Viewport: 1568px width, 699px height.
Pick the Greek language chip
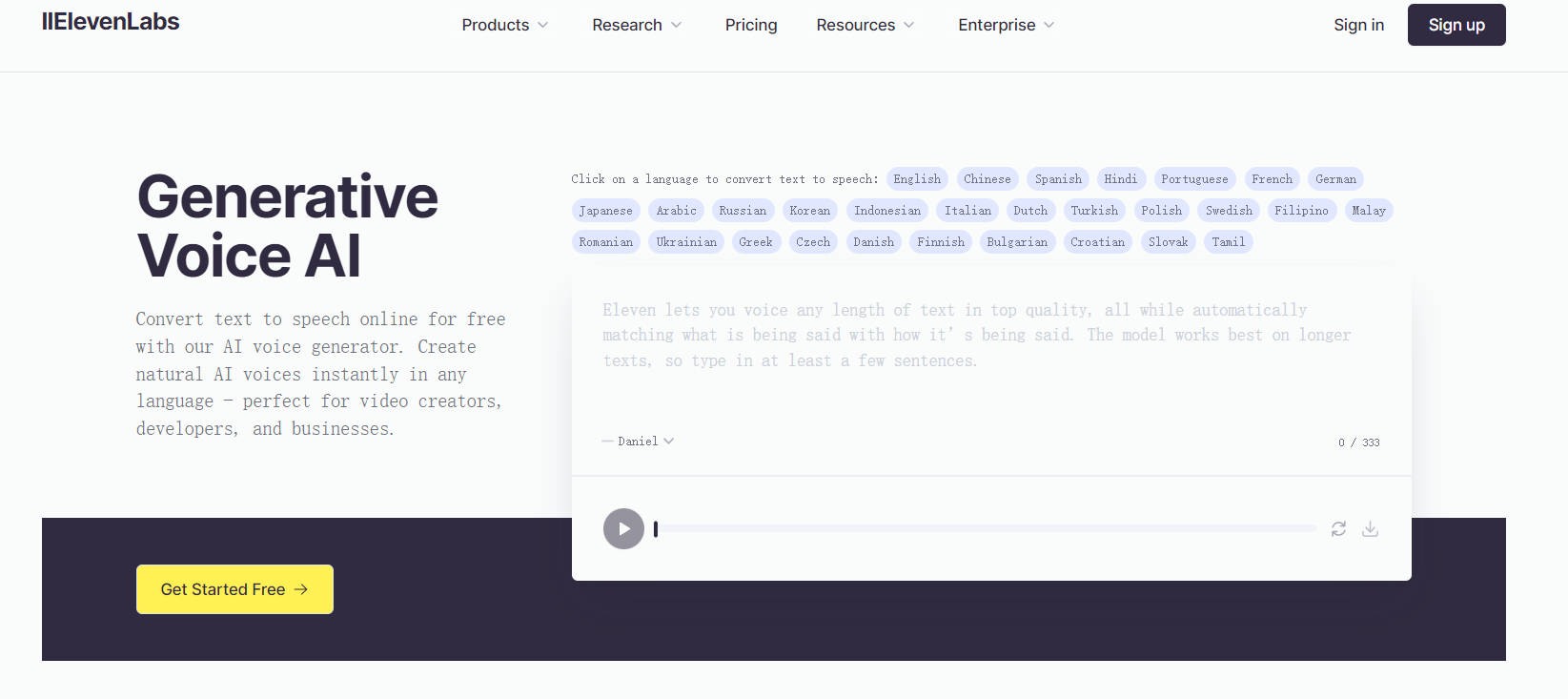coord(756,242)
